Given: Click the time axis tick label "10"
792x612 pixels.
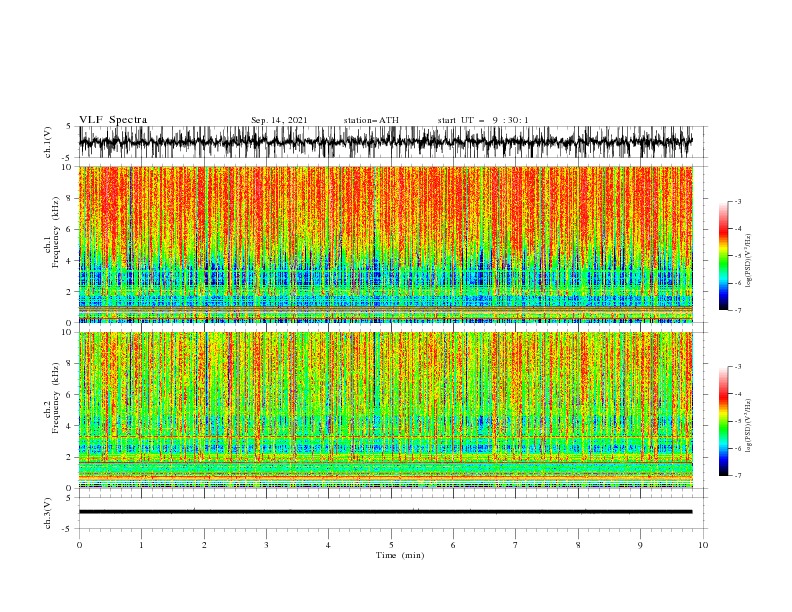Looking at the screenshot, I should 703,545.
